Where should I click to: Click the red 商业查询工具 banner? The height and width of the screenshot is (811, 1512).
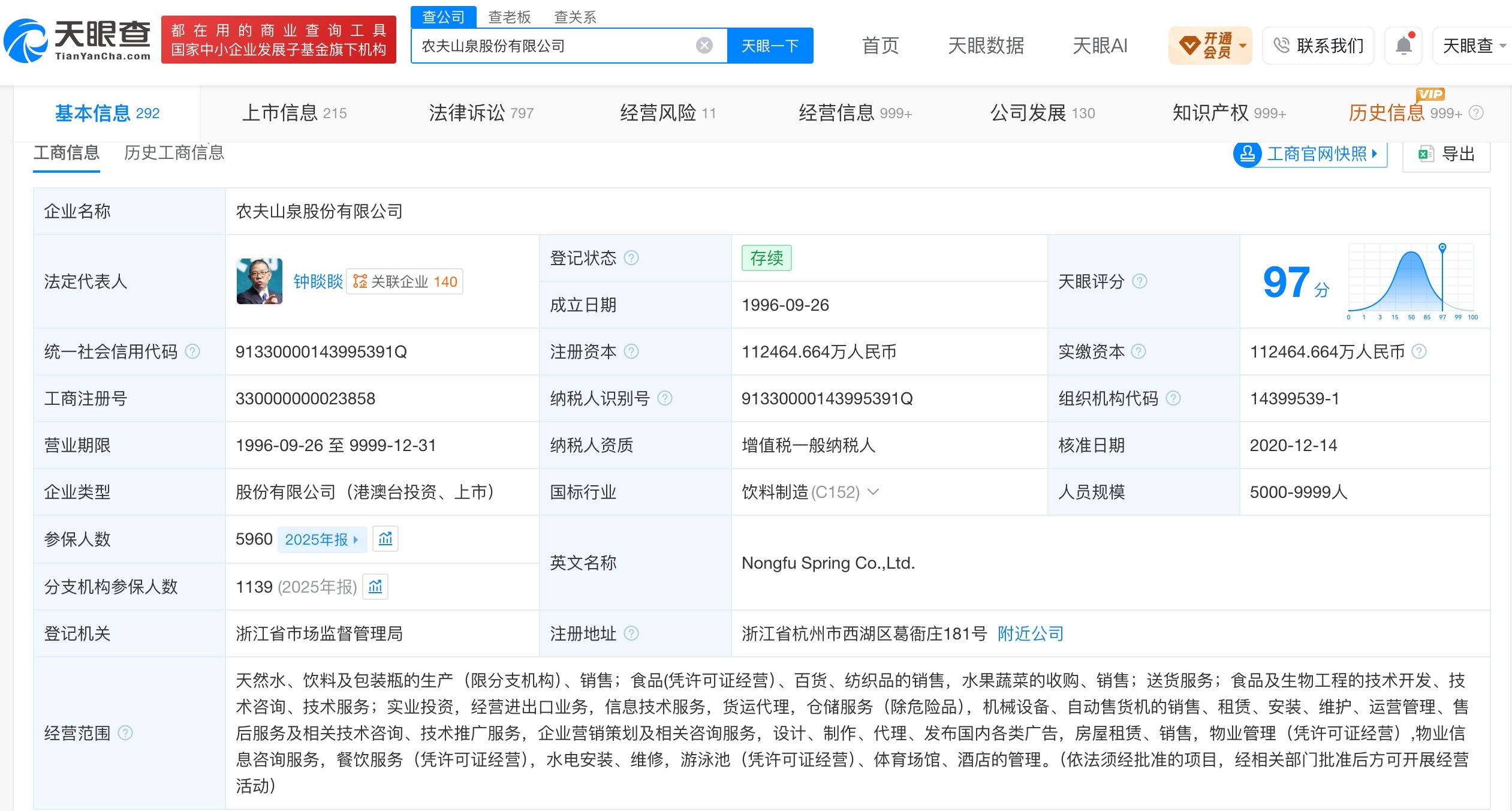[x=279, y=40]
